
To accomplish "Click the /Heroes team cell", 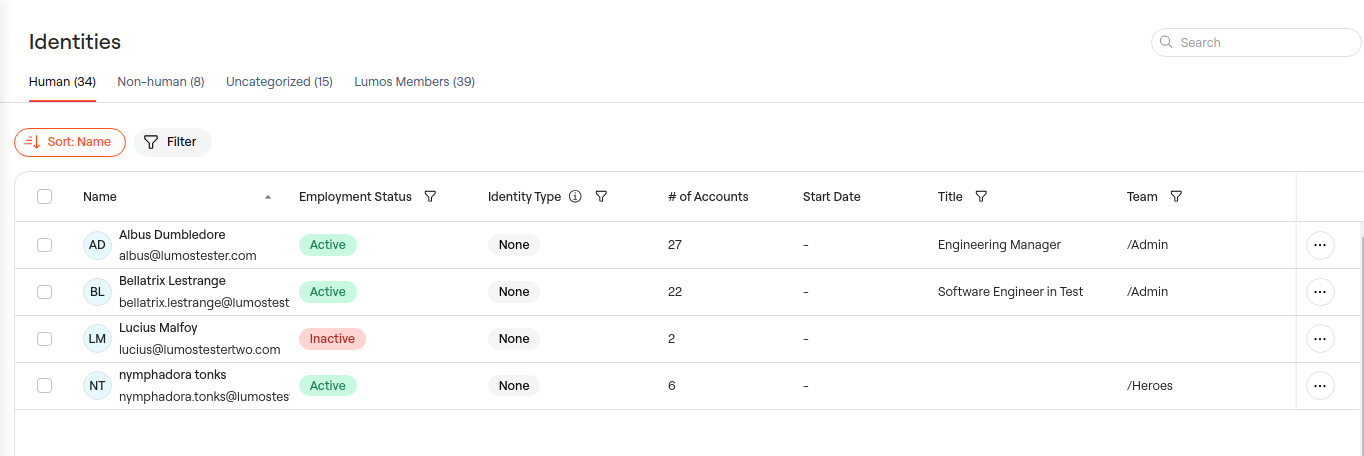I will [1150, 386].
